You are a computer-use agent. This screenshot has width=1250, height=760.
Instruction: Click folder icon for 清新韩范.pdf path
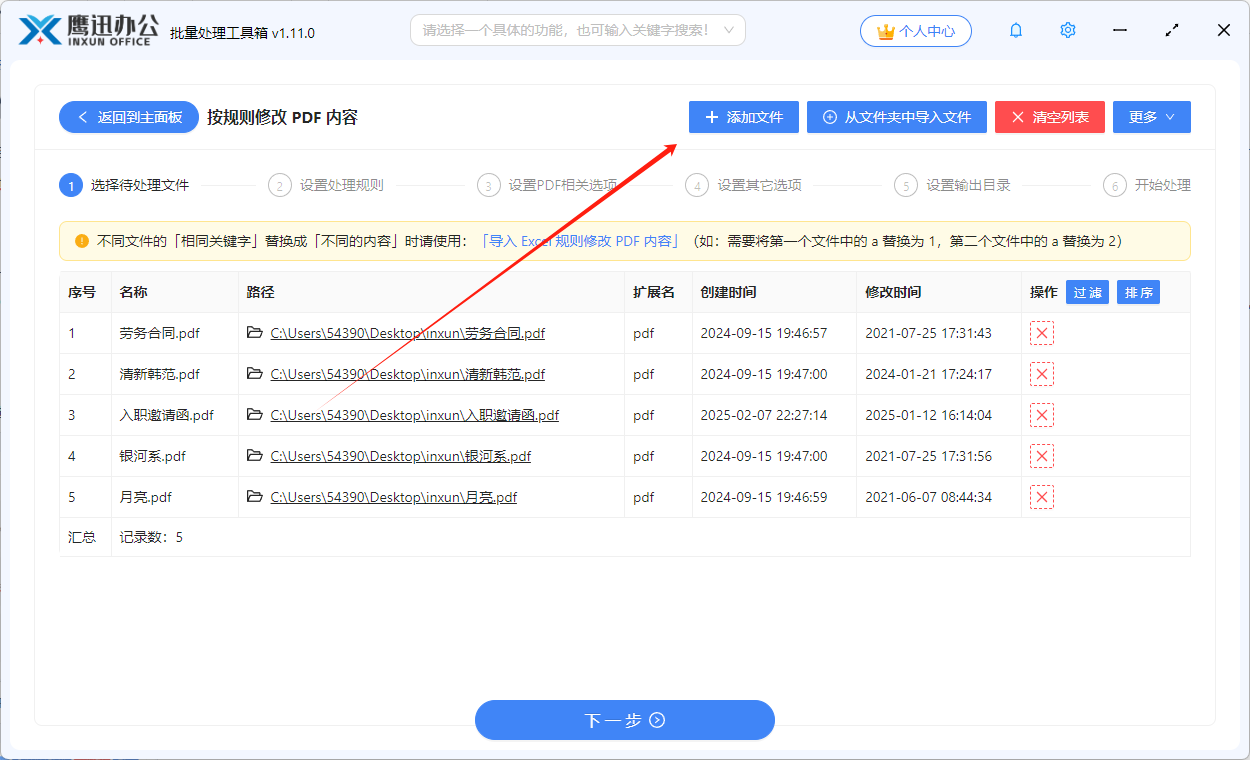[255, 374]
